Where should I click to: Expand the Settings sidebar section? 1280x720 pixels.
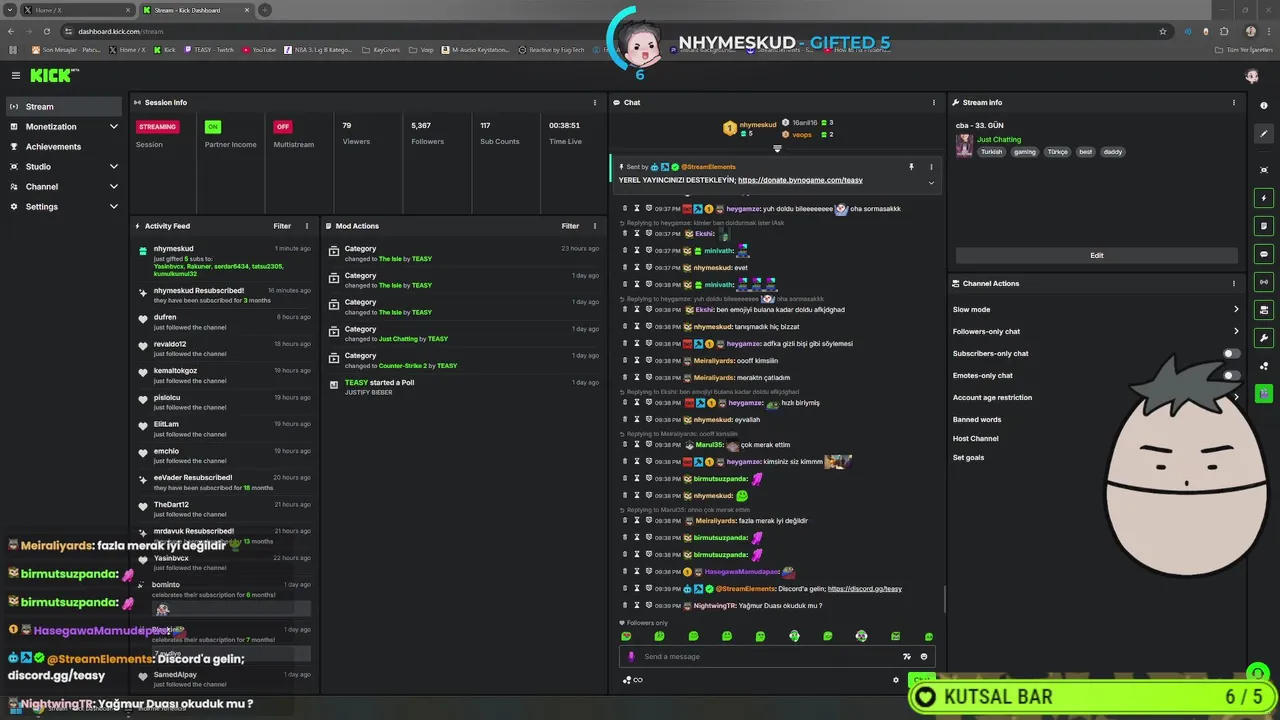64,207
